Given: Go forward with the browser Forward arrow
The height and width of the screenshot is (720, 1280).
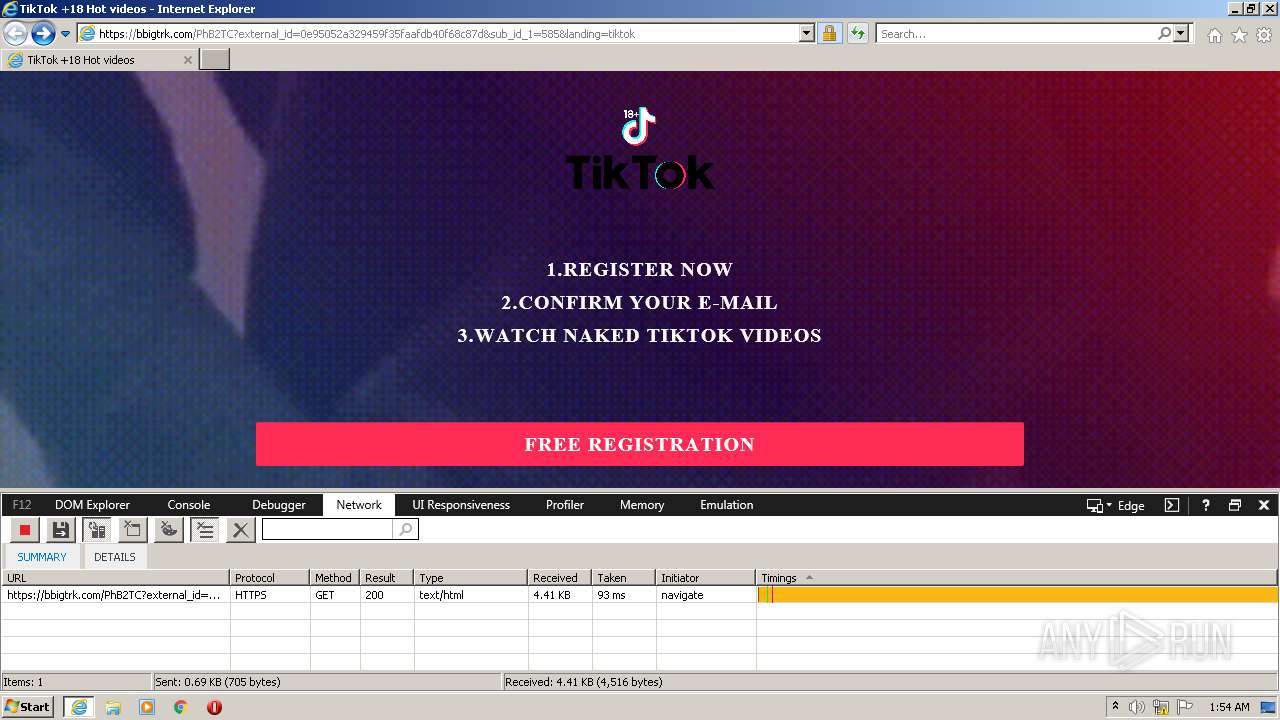Looking at the screenshot, I should pos(43,33).
